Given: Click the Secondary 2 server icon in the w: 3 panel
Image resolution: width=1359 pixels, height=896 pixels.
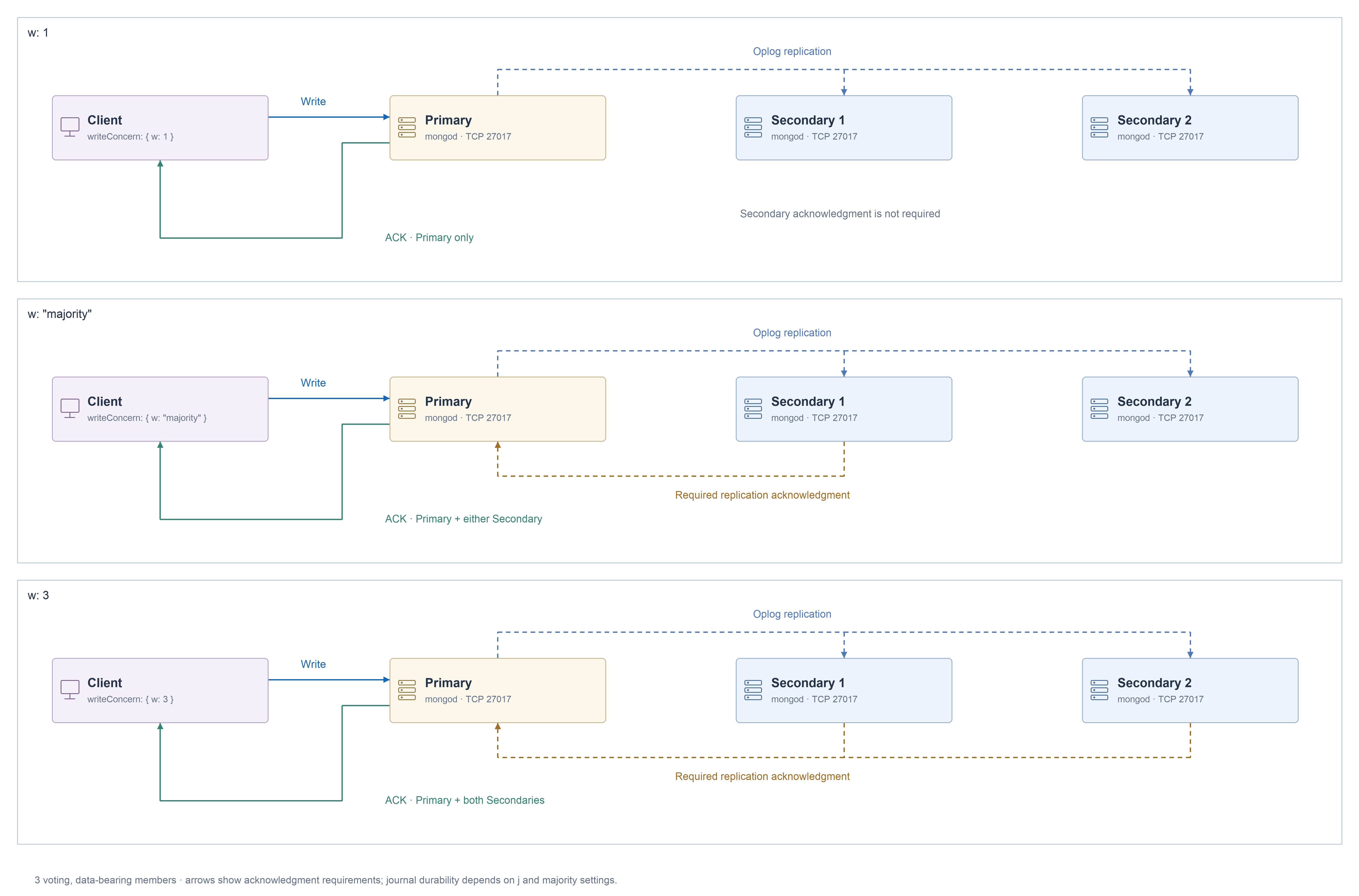Looking at the screenshot, I should [1099, 690].
